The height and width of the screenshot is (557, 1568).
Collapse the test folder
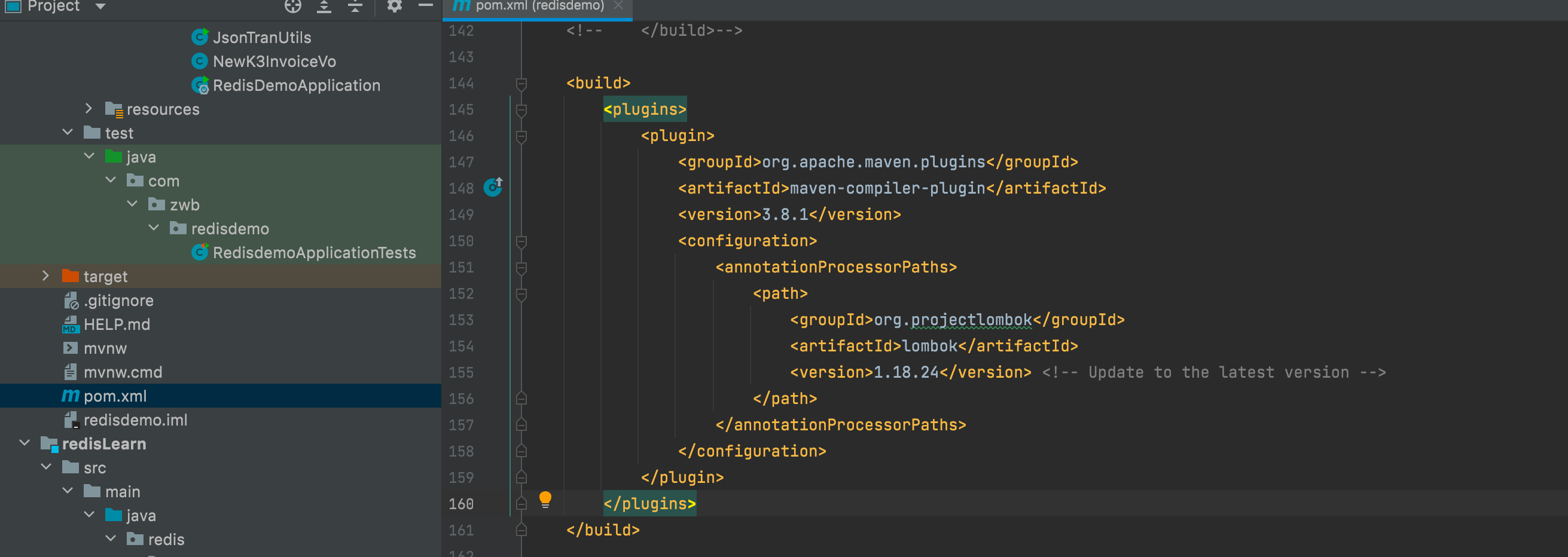tap(68, 132)
